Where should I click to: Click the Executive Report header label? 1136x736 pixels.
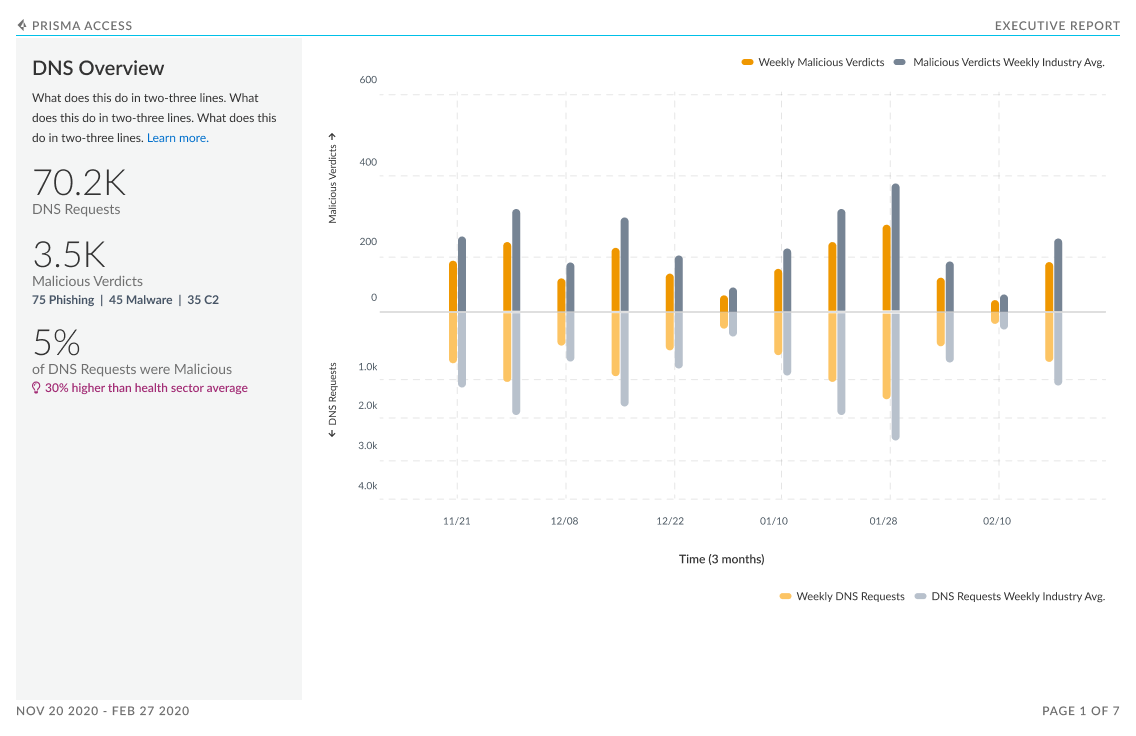1057,26
